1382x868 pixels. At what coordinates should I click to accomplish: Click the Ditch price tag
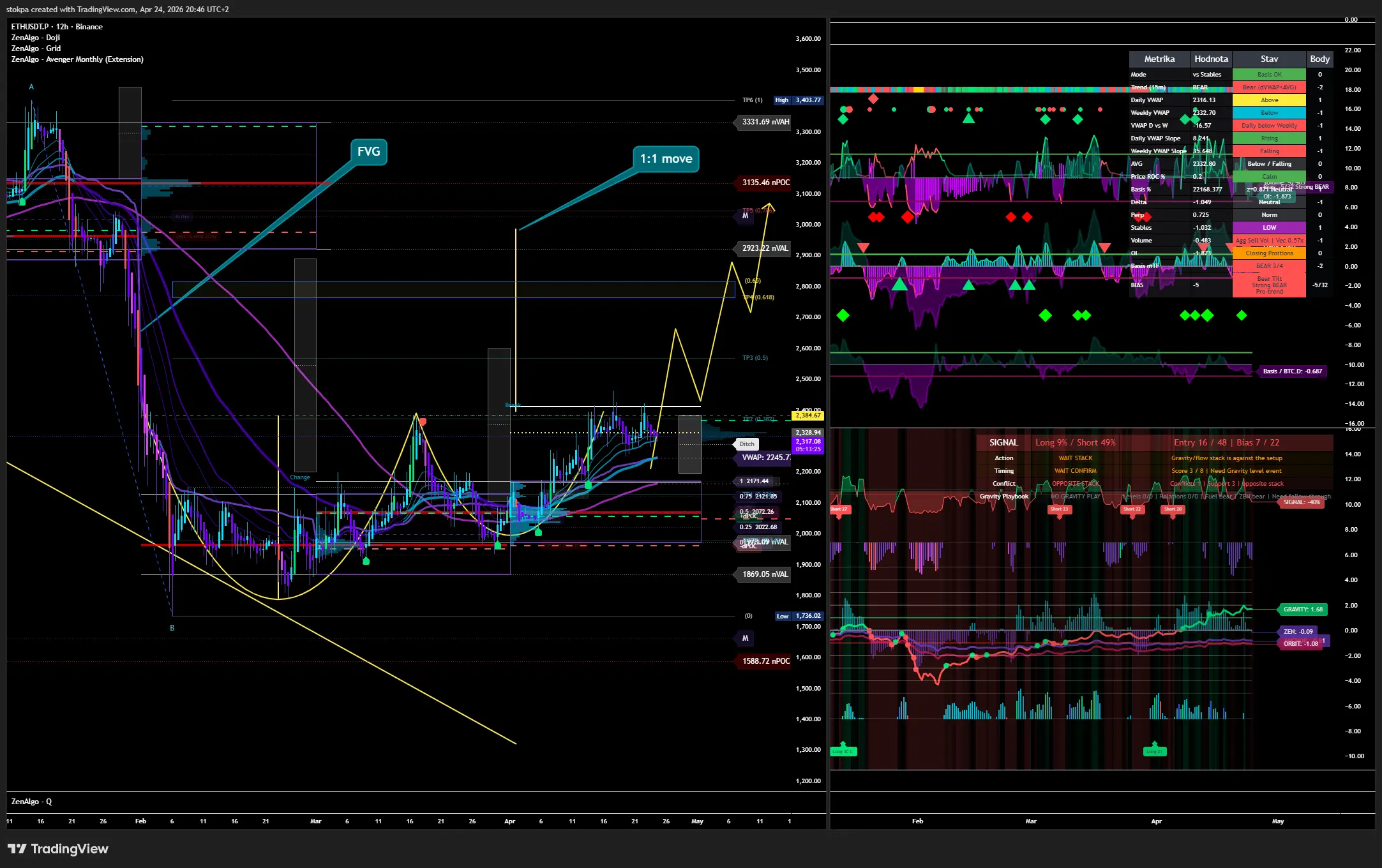(x=747, y=444)
